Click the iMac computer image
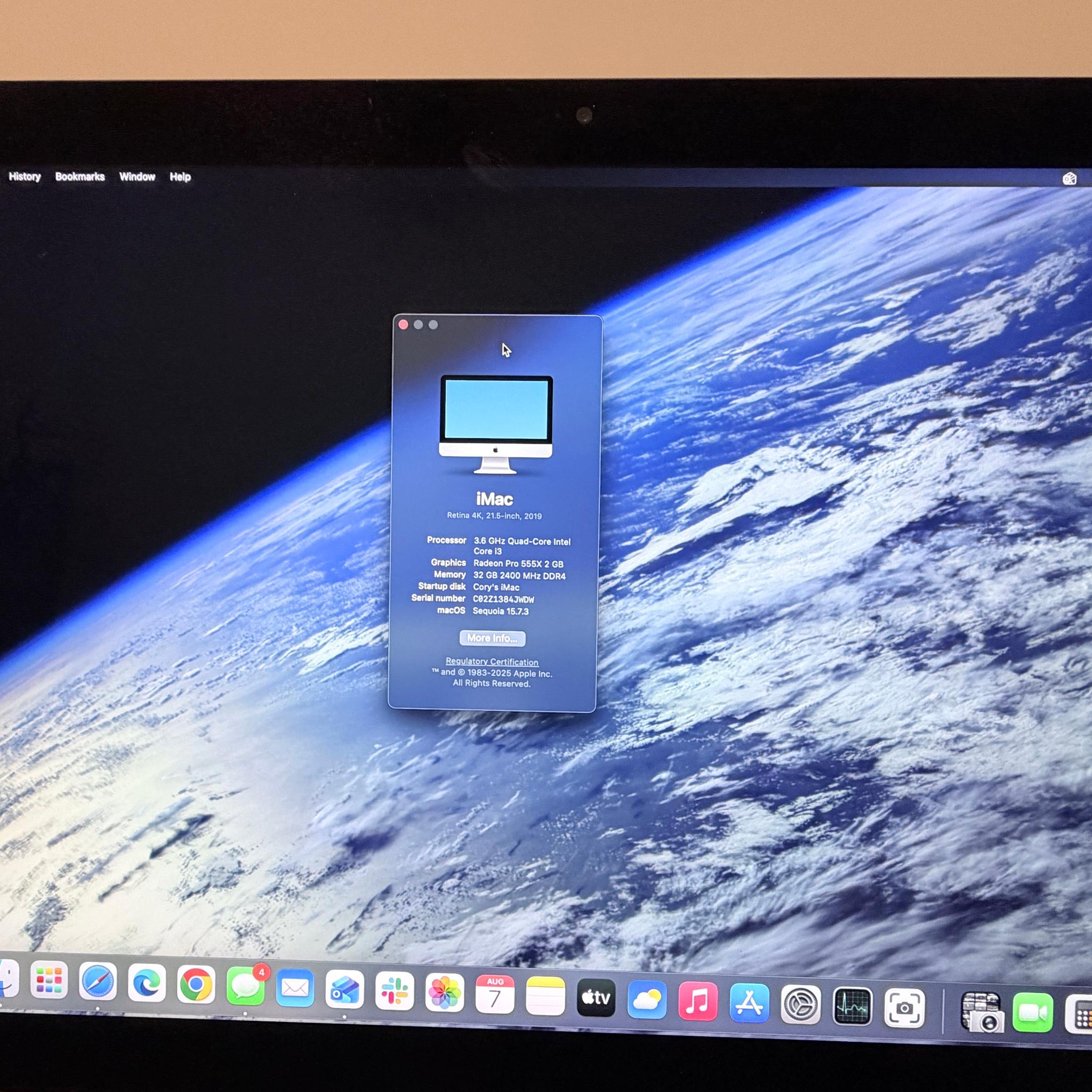 [x=496, y=425]
